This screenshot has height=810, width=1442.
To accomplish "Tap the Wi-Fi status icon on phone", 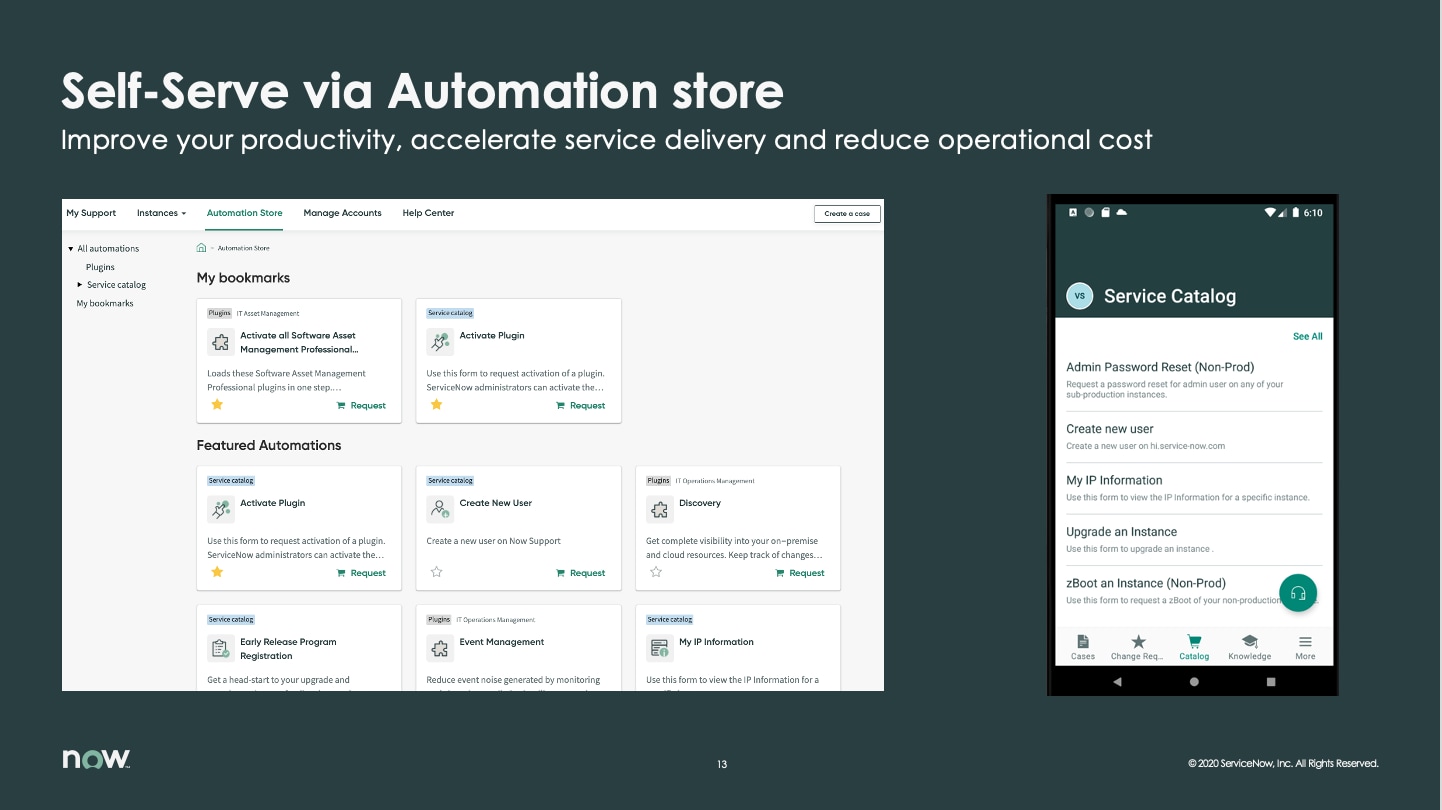I will point(1270,212).
